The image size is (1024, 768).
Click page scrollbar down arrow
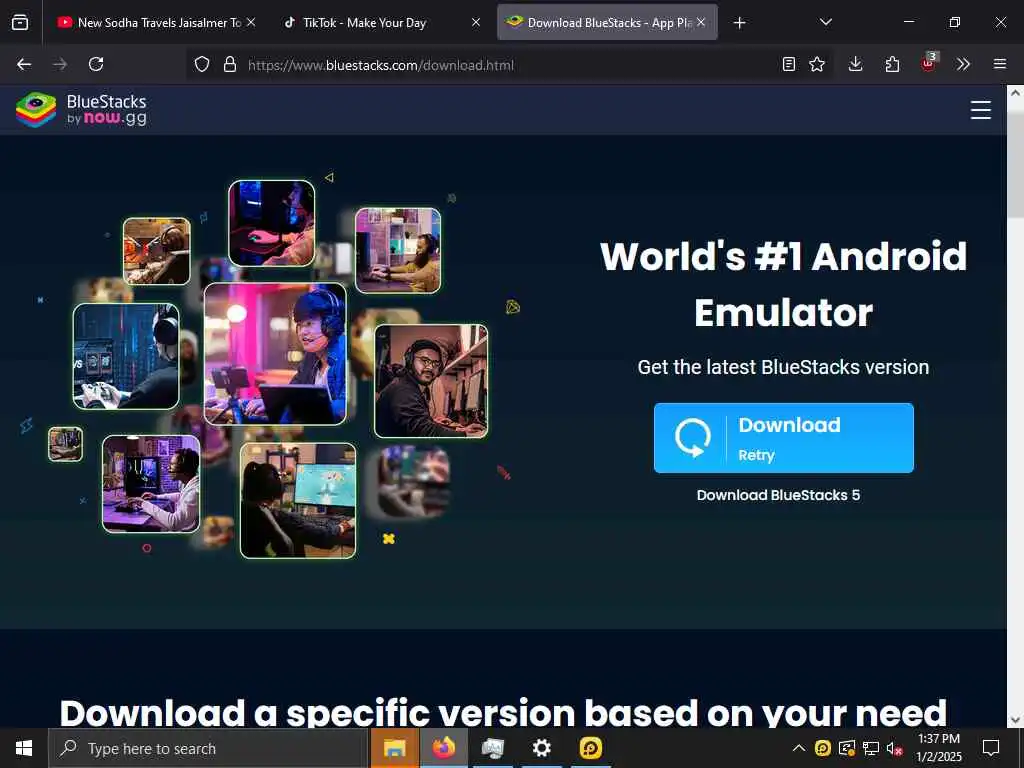click(x=1016, y=720)
